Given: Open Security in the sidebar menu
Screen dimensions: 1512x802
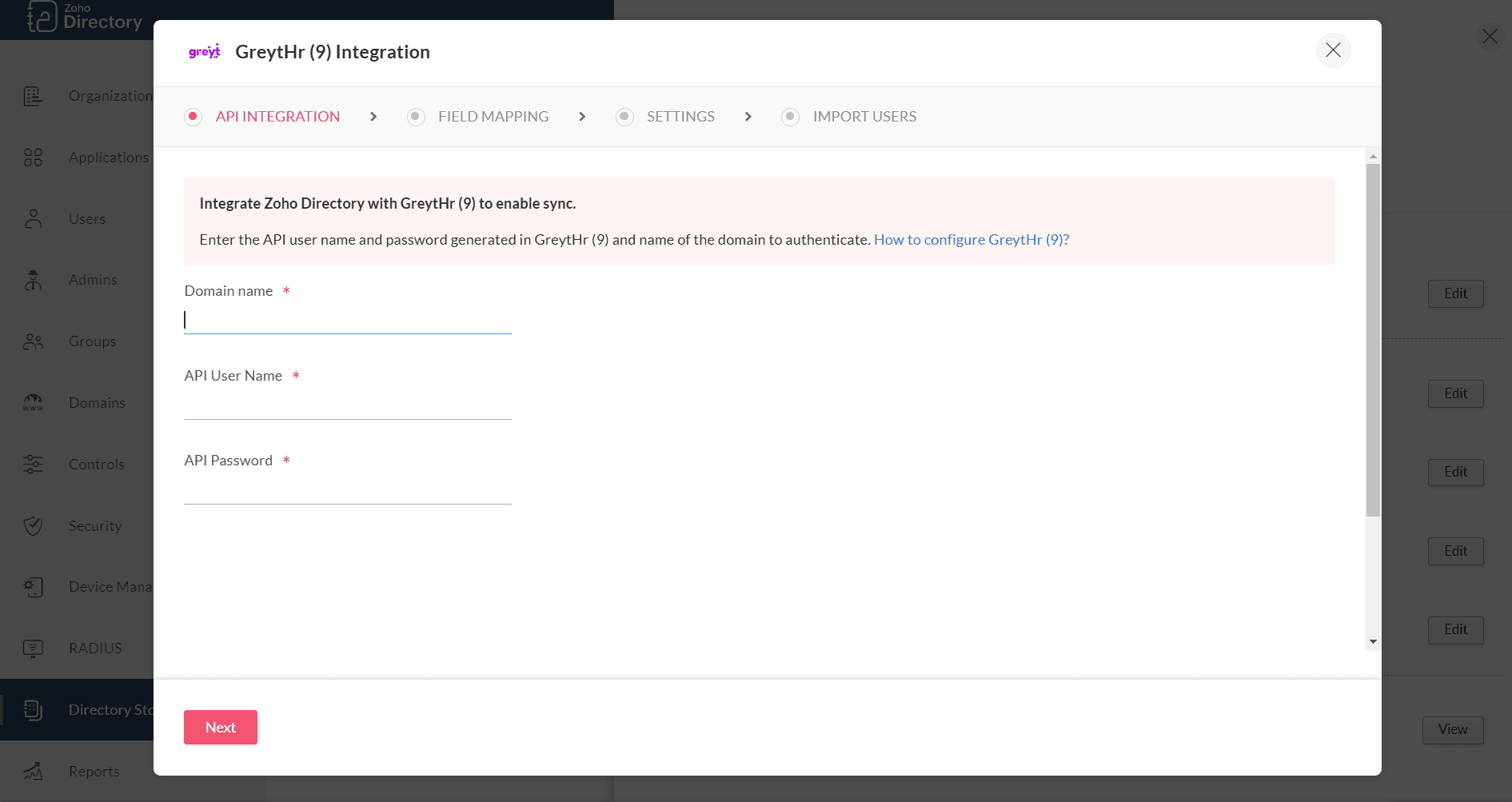Looking at the screenshot, I should pos(95,526).
